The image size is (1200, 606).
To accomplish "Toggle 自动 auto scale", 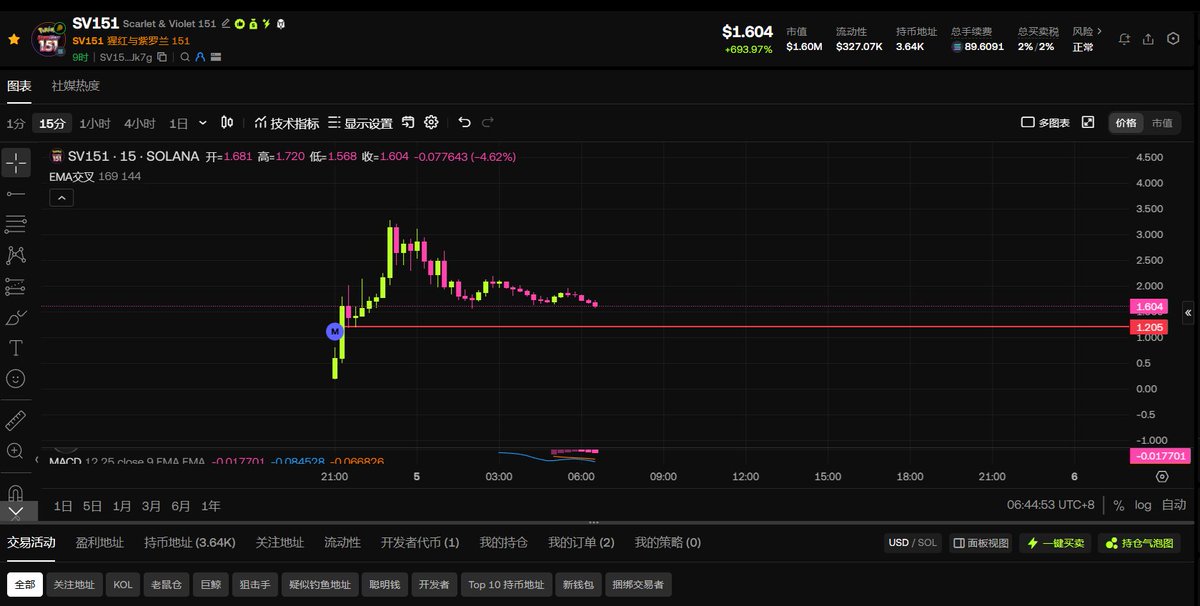I will pyautogui.click(x=1173, y=506).
